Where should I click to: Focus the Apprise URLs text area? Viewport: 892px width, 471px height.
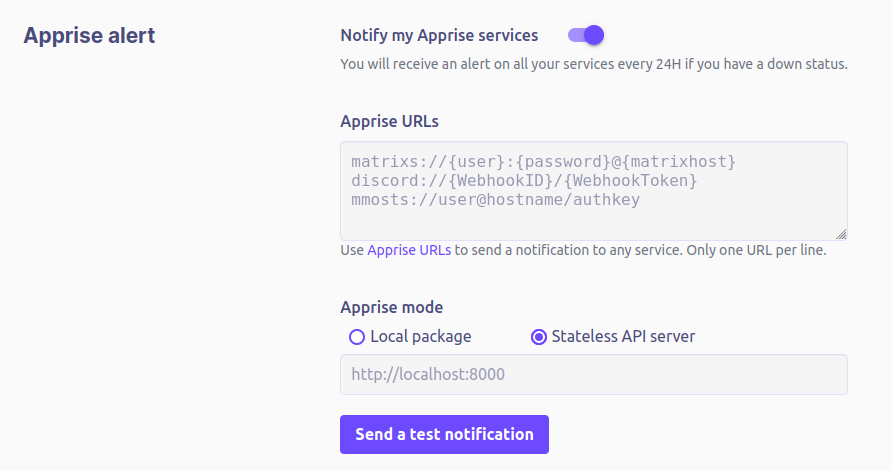tap(594, 191)
